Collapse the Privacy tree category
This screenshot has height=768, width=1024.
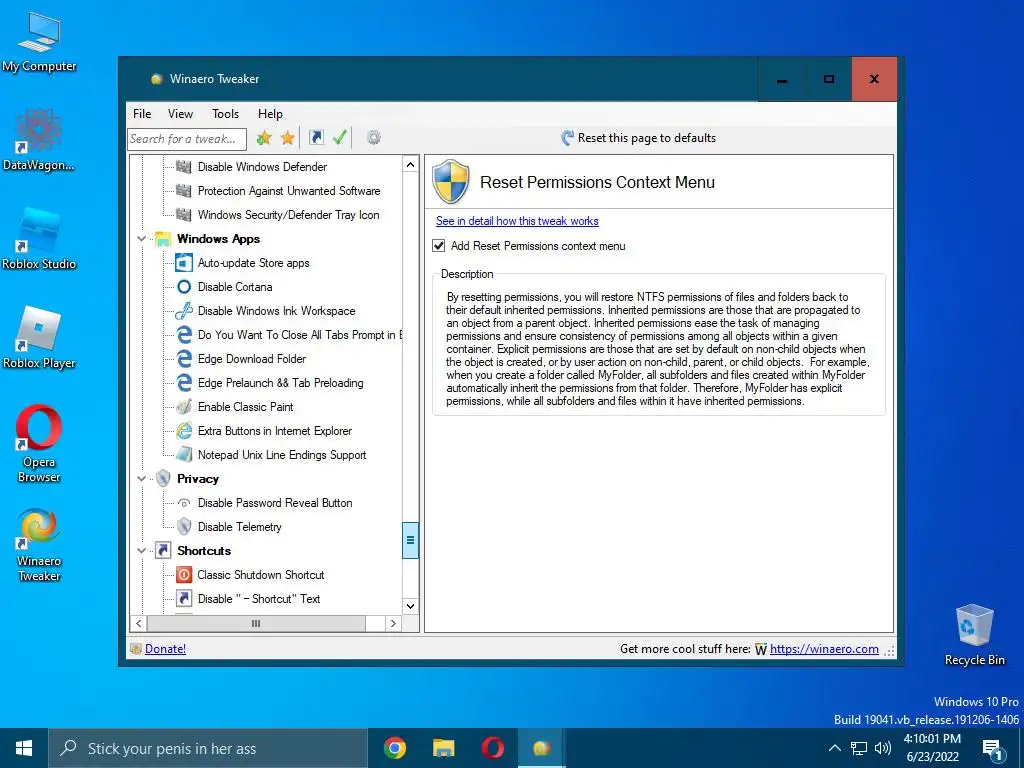click(x=141, y=479)
